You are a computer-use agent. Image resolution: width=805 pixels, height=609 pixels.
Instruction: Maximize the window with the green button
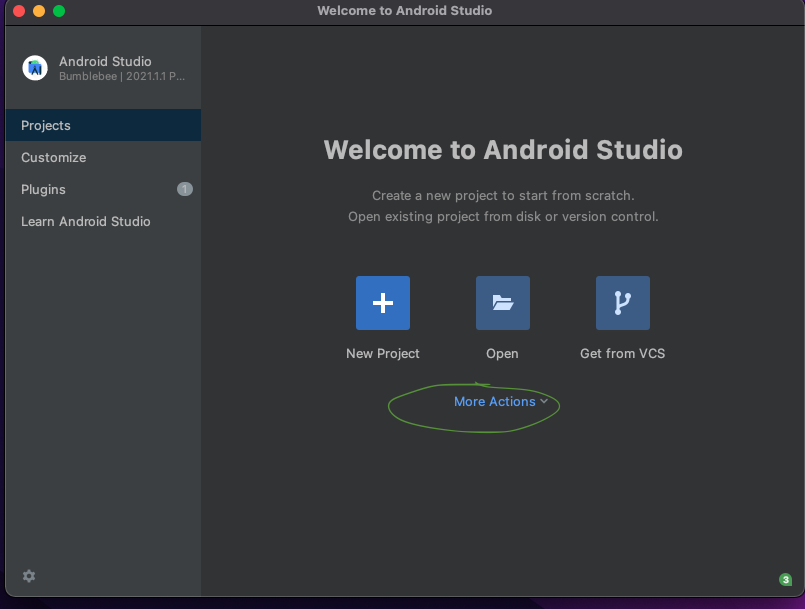coord(59,11)
